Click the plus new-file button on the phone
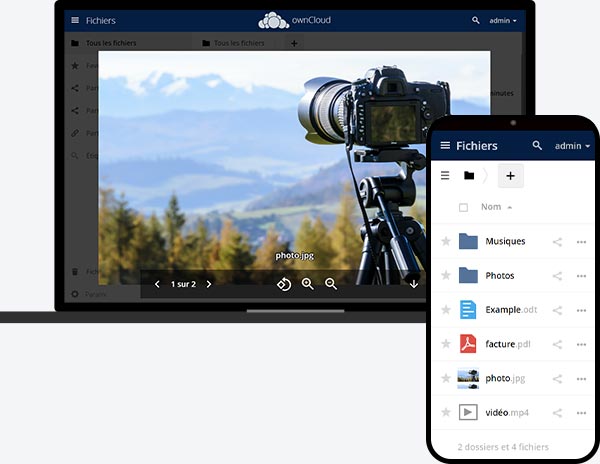The image size is (600, 464). tap(510, 176)
